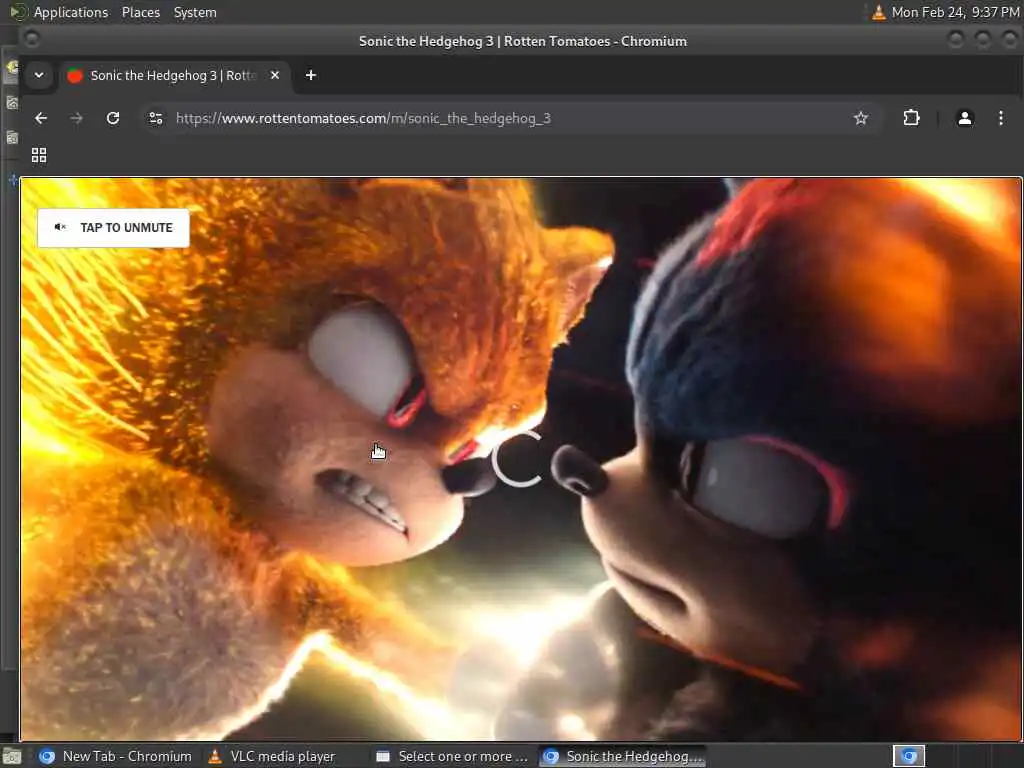Click the date and time clock

[955, 12]
